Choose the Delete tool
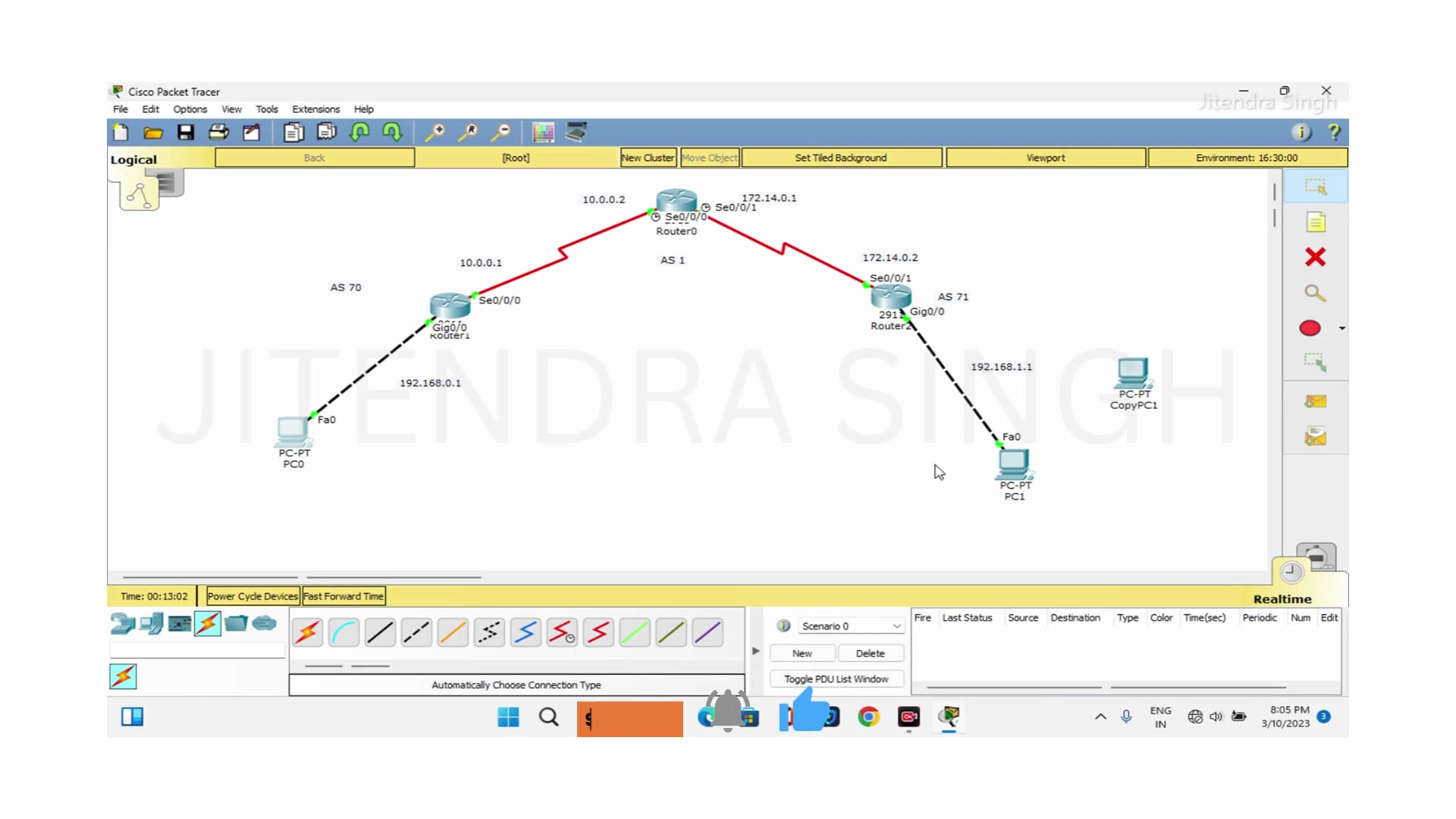 (x=1316, y=257)
